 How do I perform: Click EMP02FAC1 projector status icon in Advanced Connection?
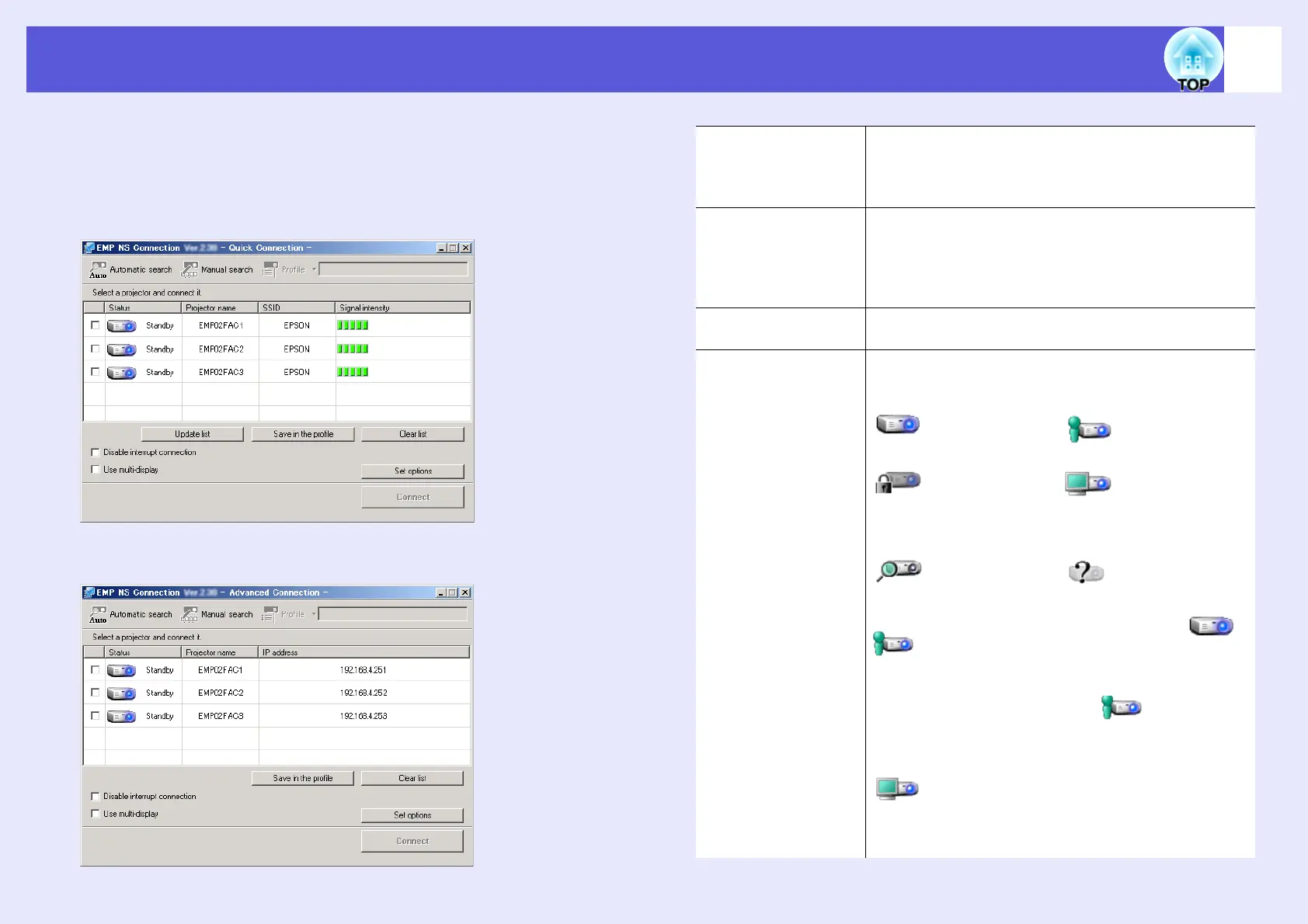tap(121, 670)
